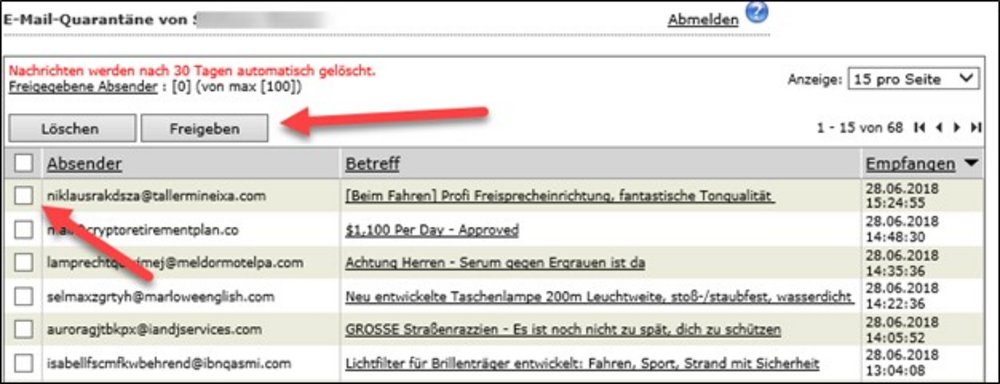Select the checkbox for selmaxzgrtyh@marloweenglish.com
This screenshot has width=1000, height=384.
click(x=24, y=296)
